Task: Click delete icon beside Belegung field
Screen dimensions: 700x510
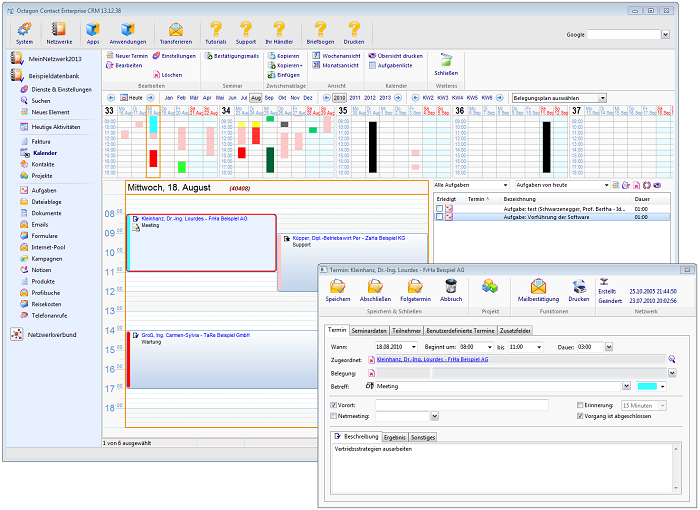Action: click(371, 373)
